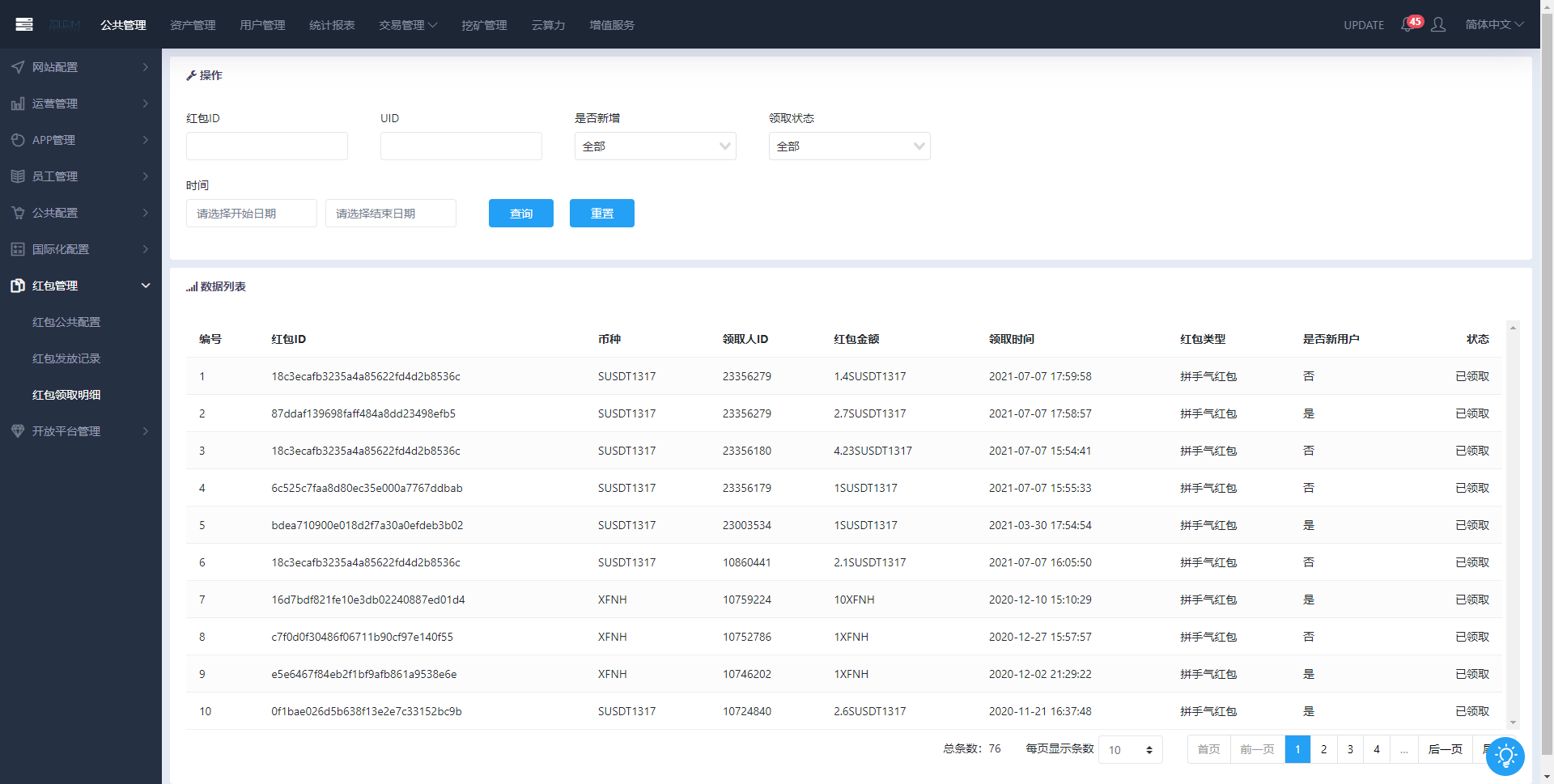Open 云算力 top menu
The height and width of the screenshot is (784, 1554).
pos(548,25)
